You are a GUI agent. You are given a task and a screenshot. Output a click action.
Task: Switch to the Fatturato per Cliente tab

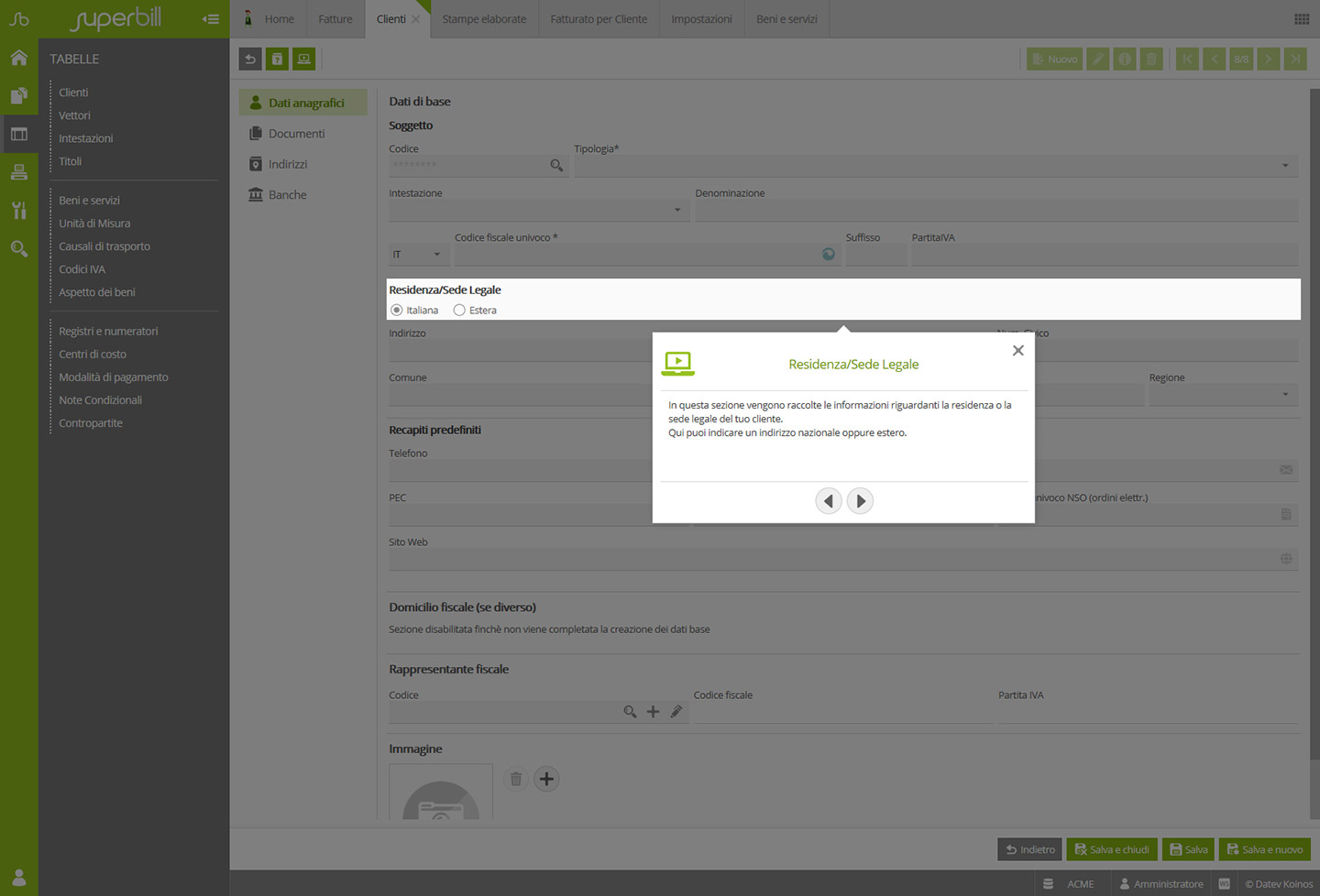point(599,18)
